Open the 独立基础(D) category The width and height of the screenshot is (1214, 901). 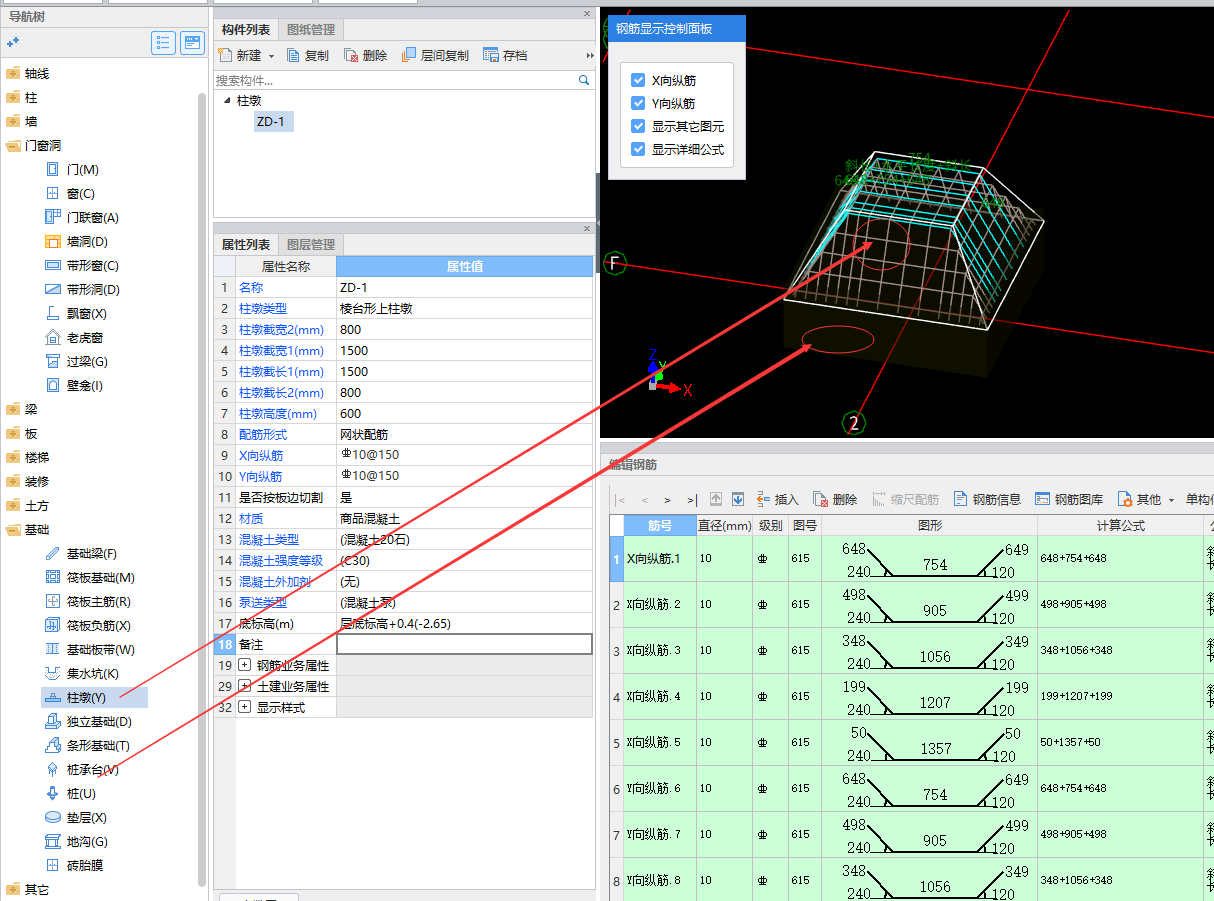pos(98,722)
